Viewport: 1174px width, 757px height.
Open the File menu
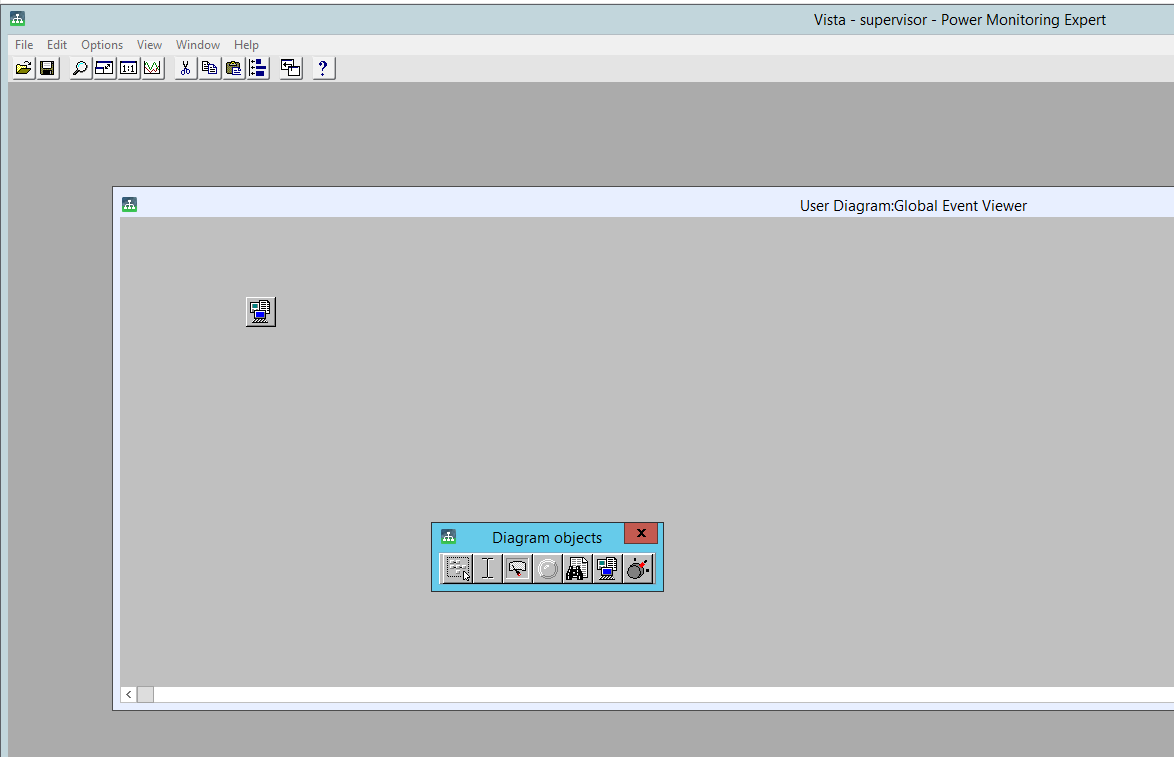pos(24,45)
